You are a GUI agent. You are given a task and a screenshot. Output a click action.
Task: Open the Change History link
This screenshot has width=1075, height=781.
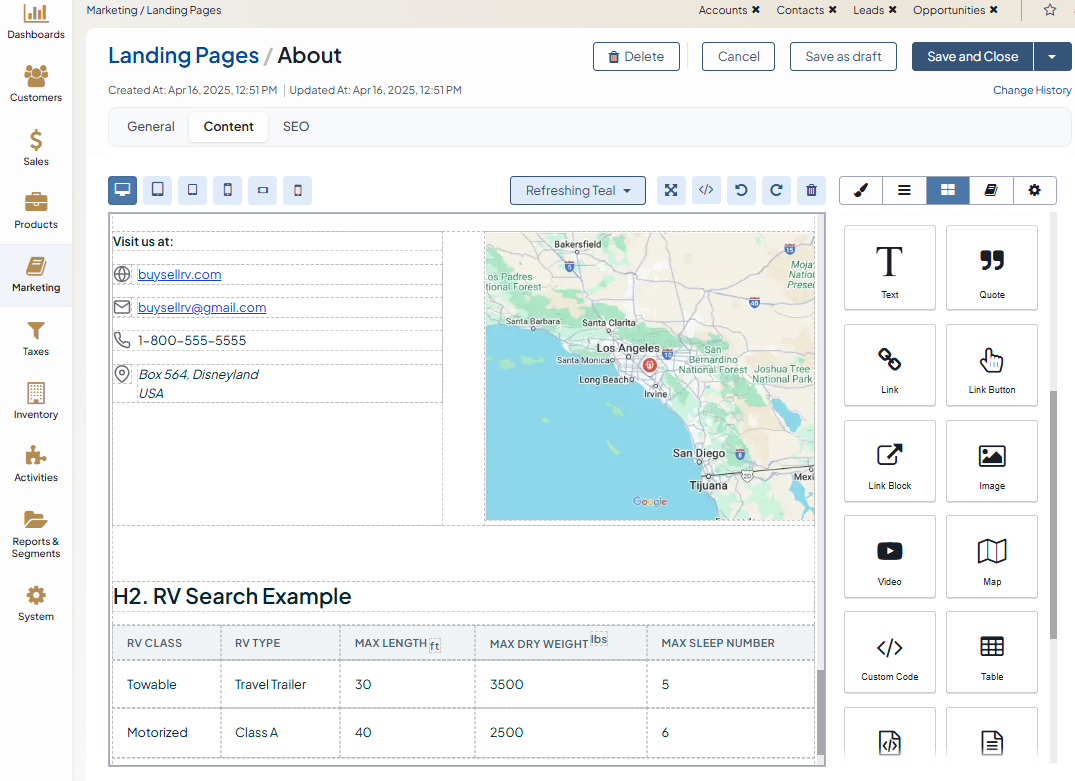click(1032, 90)
